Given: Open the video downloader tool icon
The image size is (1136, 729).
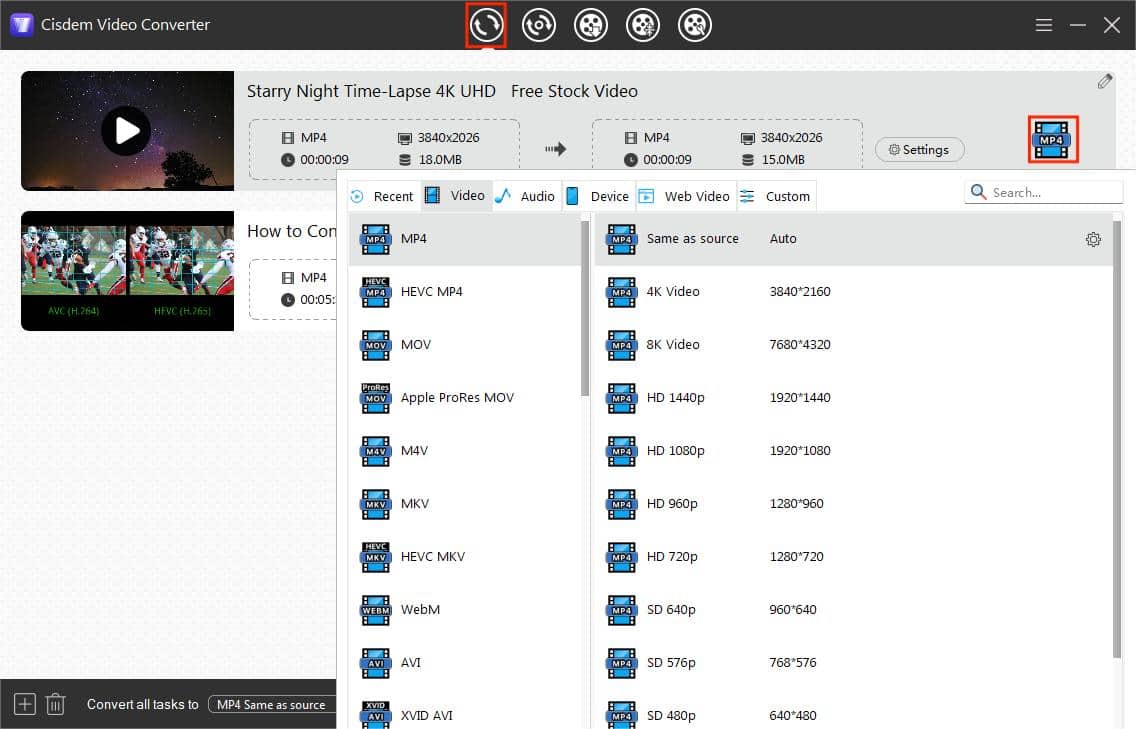Looking at the screenshot, I should click(x=591, y=25).
